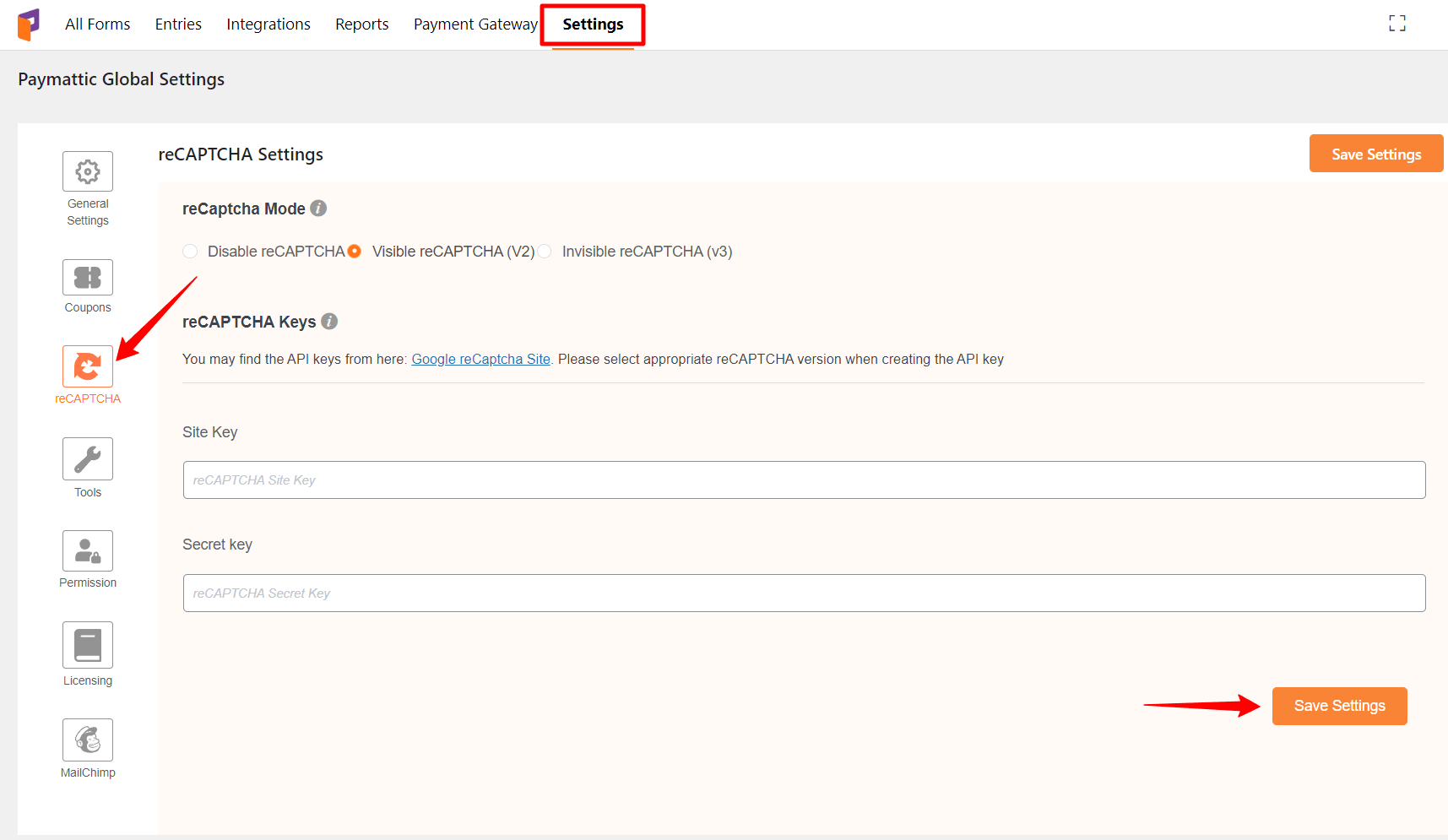This screenshot has height=840, width=1448.
Task: Open the Settings menu tab
Action: [593, 24]
